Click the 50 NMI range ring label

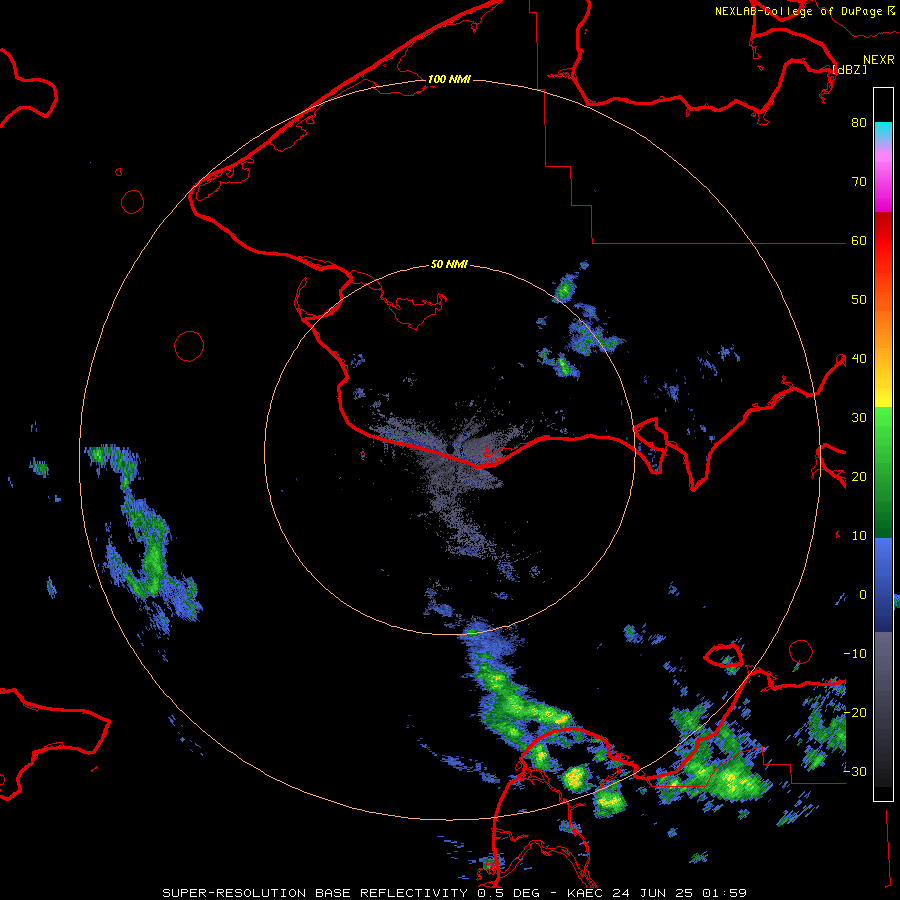(x=449, y=265)
